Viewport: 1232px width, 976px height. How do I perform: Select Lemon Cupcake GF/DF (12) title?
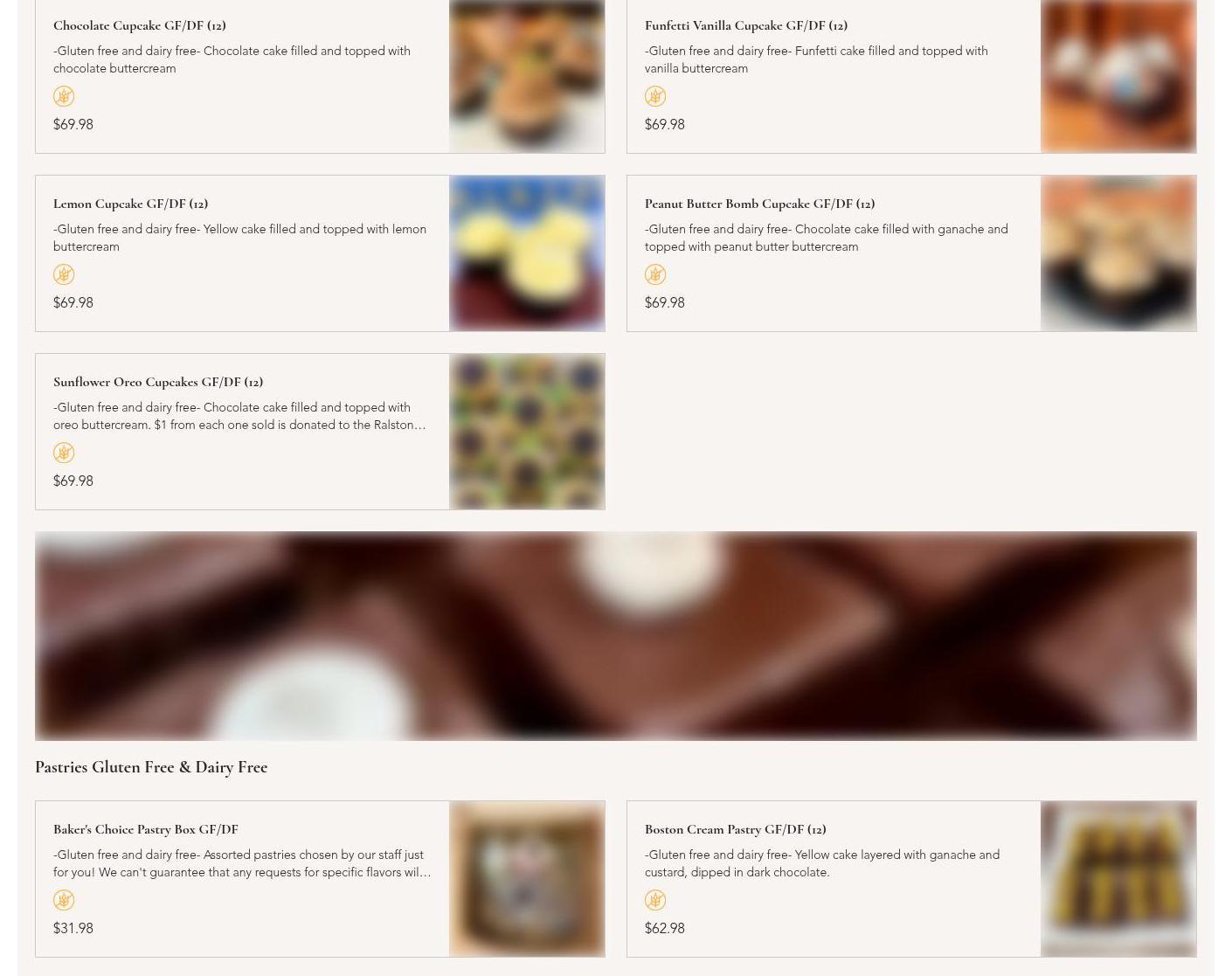click(x=130, y=204)
